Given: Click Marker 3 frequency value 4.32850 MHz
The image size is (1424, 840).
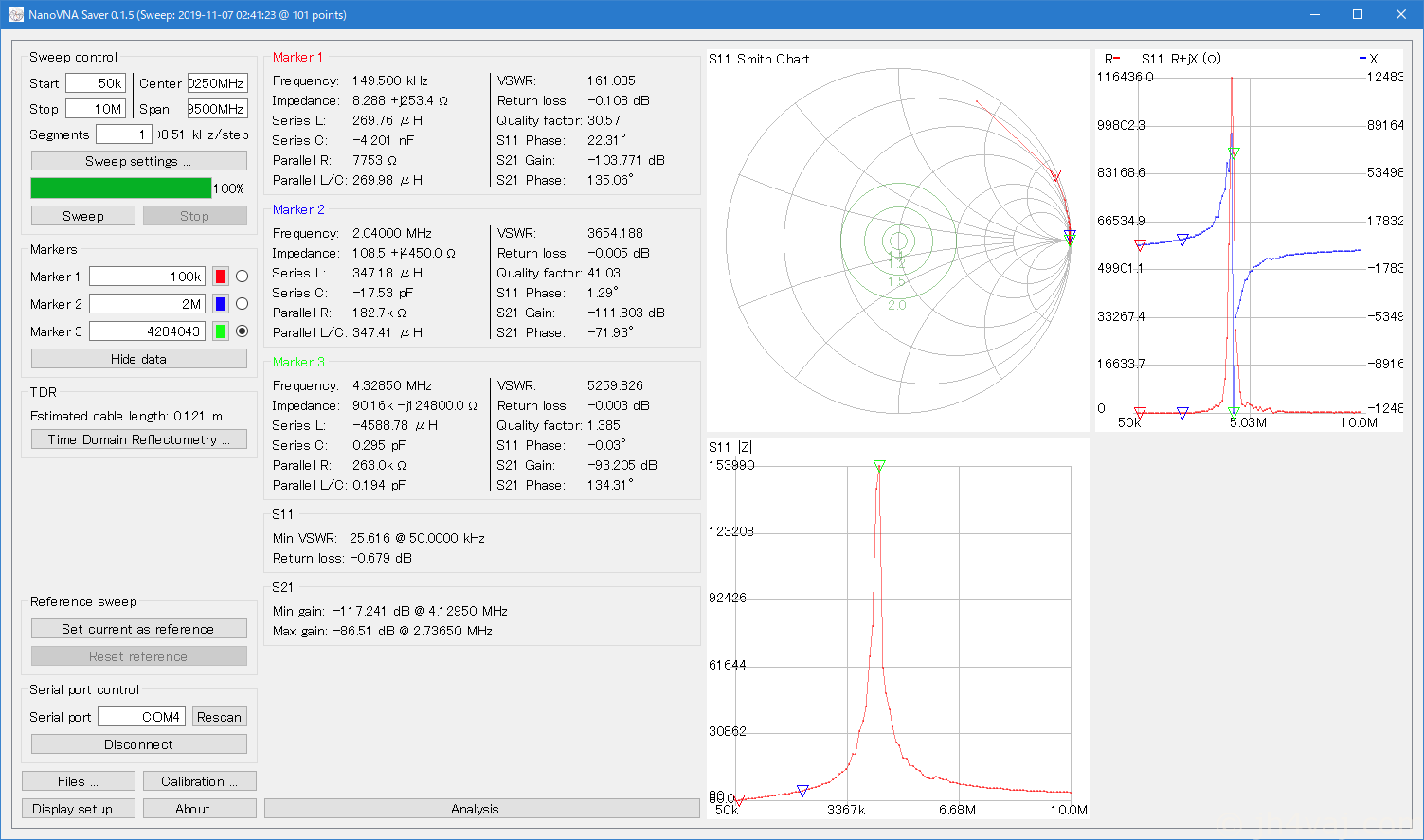Looking at the screenshot, I should (392, 385).
